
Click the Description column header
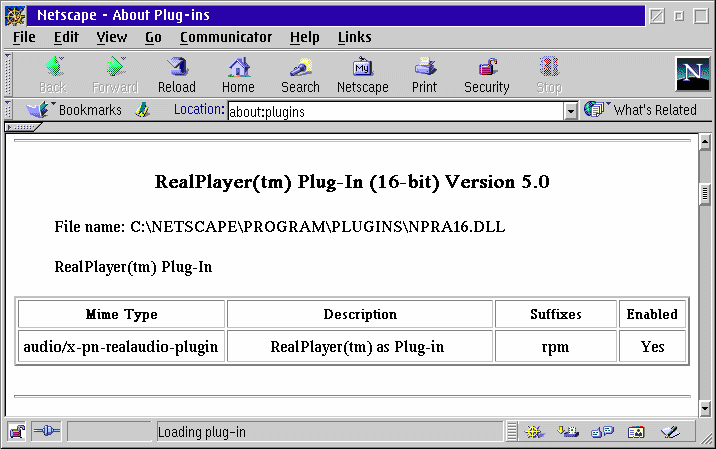pos(360,314)
